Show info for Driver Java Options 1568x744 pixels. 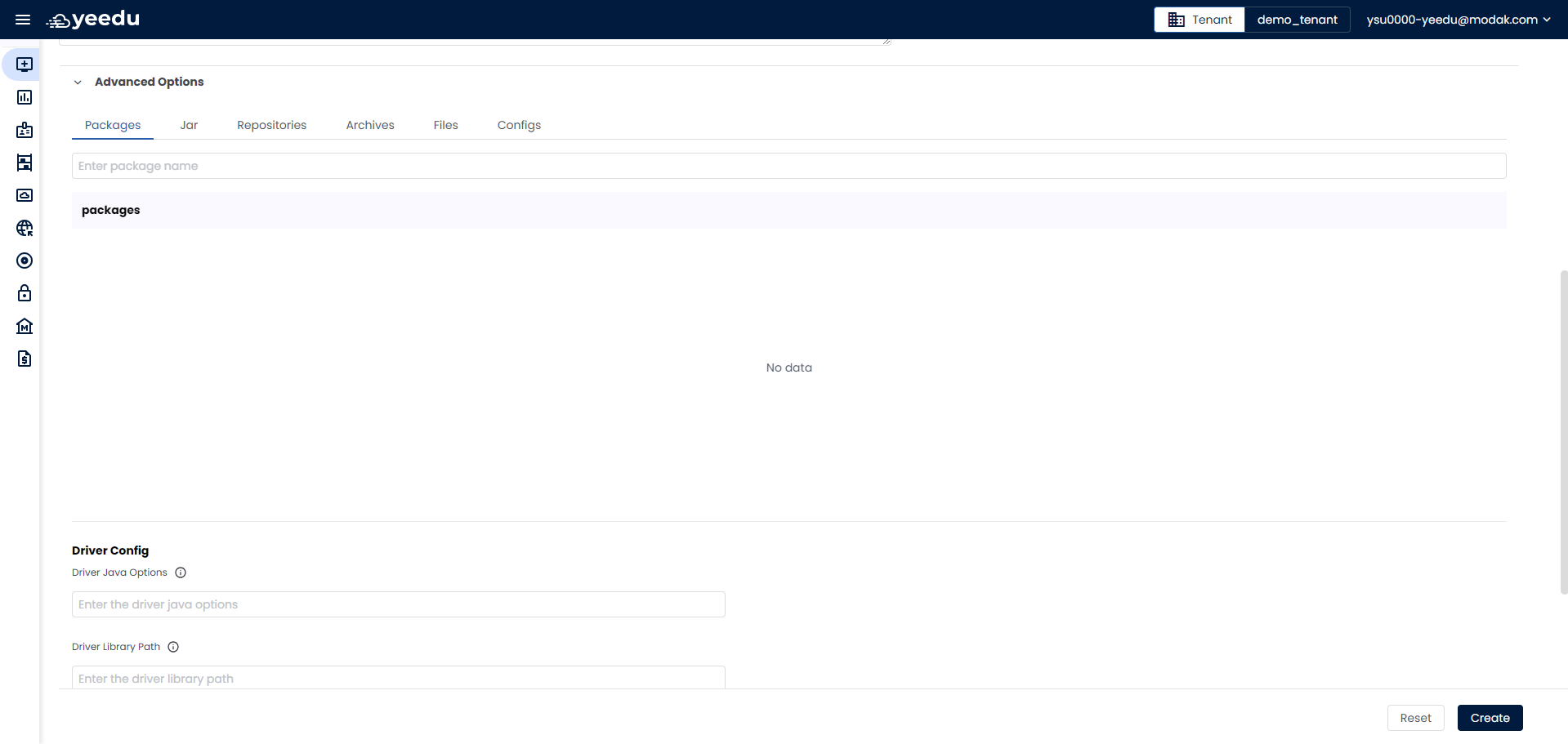tap(181, 572)
